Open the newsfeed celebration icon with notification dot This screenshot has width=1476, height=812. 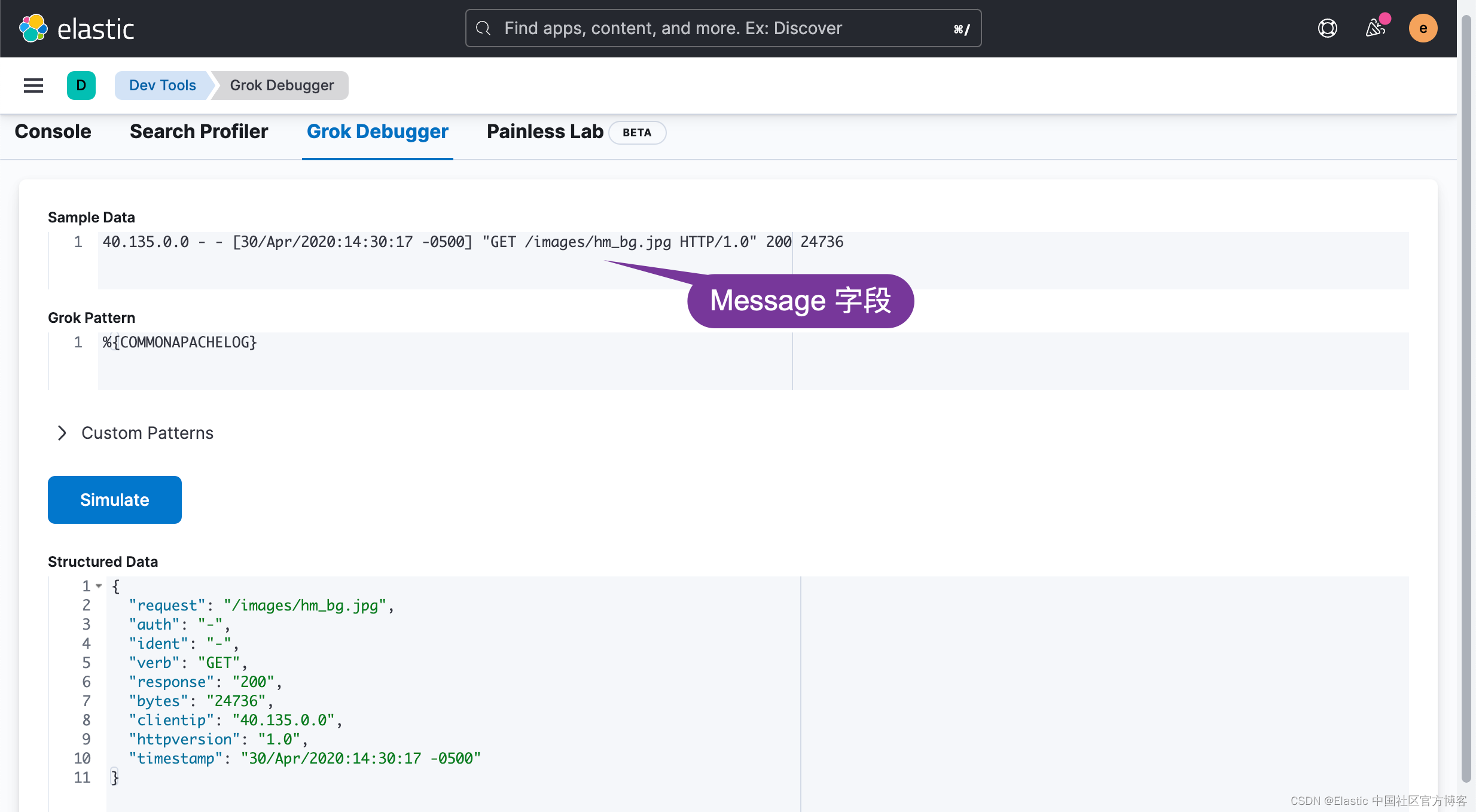coord(1376,28)
